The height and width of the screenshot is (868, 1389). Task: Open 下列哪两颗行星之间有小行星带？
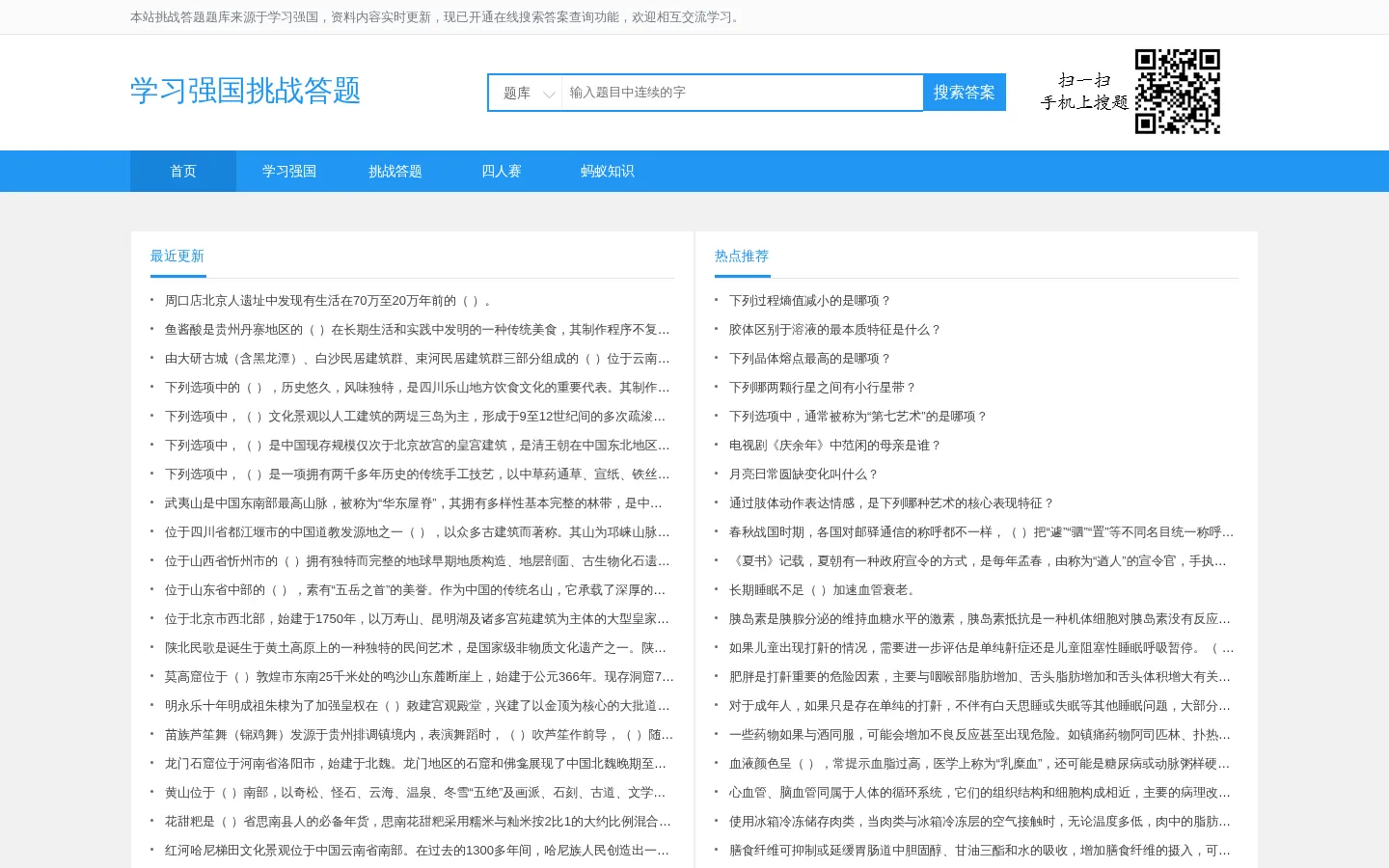823,388
